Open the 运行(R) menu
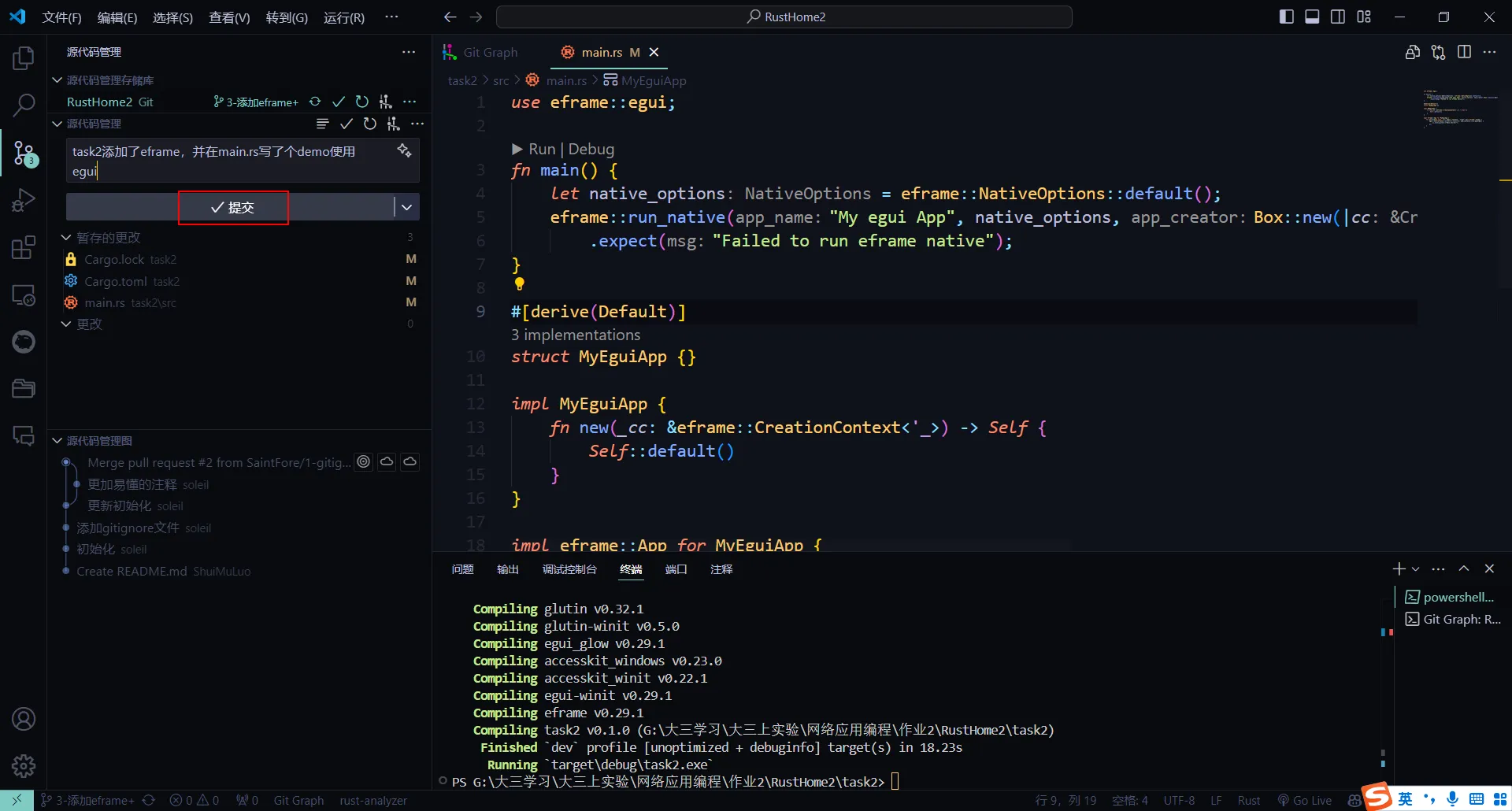Viewport: 1512px width, 811px height. (343, 17)
